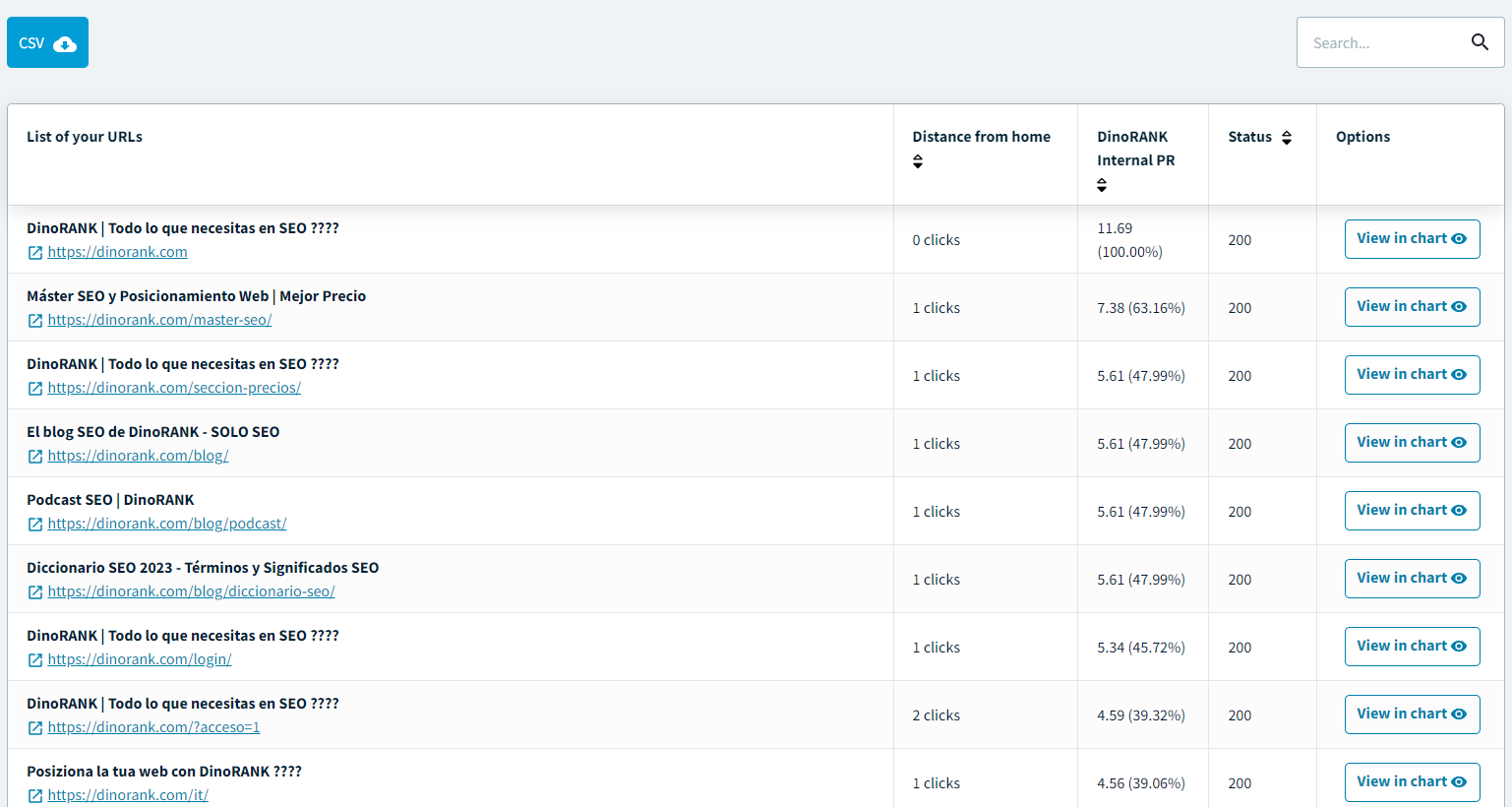The width and height of the screenshot is (1512, 807).
Task: Click the external link icon beside dinorank.com/it/
Action: click(x=35, y=796)
